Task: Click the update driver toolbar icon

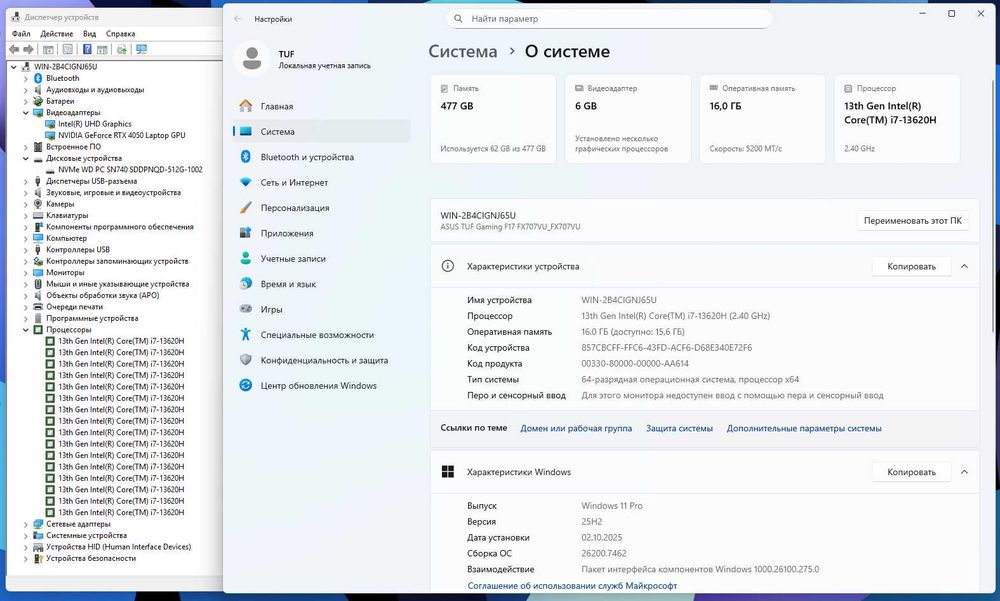Action: [122, 49]
